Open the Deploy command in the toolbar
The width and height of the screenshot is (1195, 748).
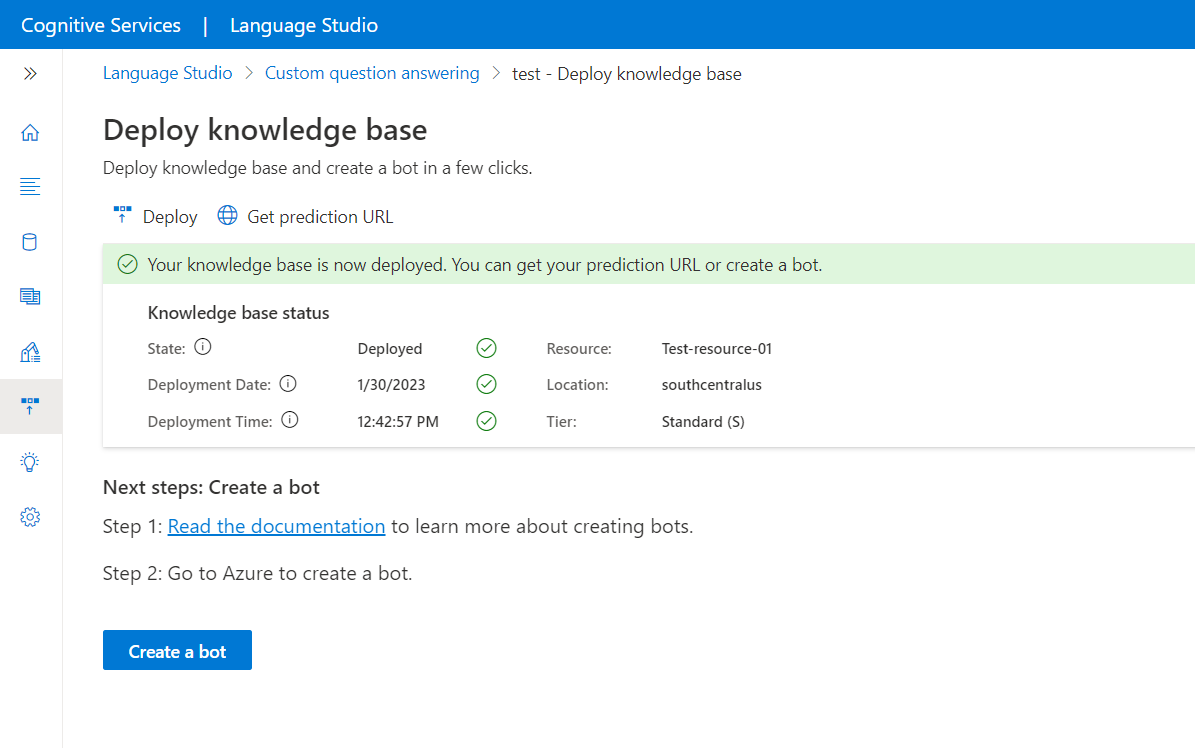point(155,215)
